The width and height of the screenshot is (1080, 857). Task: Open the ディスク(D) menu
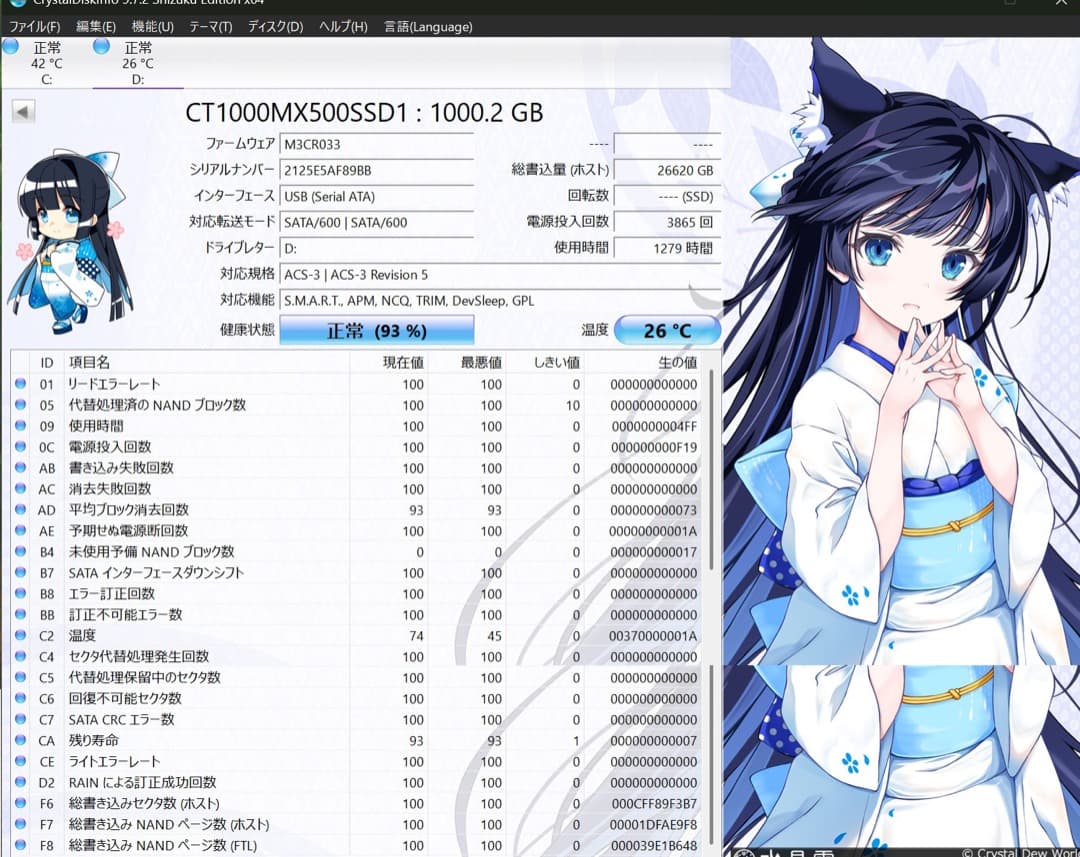[275, 27]
